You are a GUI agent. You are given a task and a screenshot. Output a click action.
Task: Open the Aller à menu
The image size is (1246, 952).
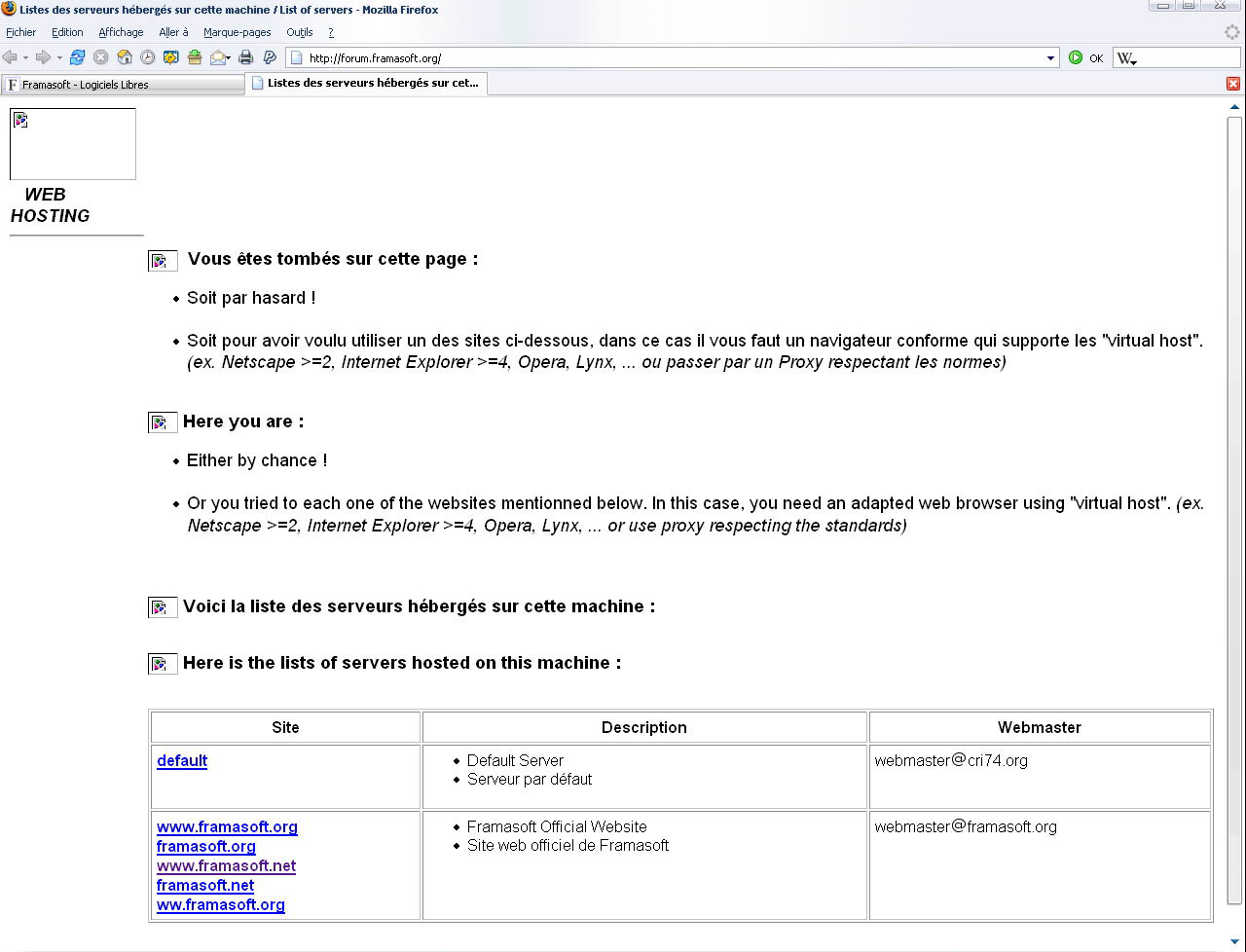(x=173, y=32)
